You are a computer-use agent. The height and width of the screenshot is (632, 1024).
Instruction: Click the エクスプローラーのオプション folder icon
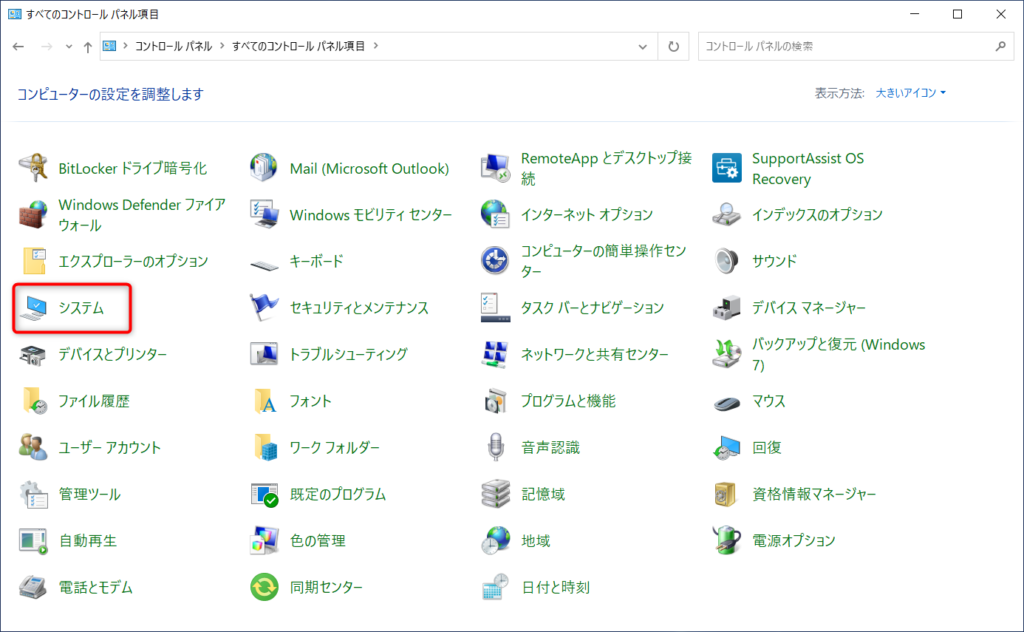33,261
